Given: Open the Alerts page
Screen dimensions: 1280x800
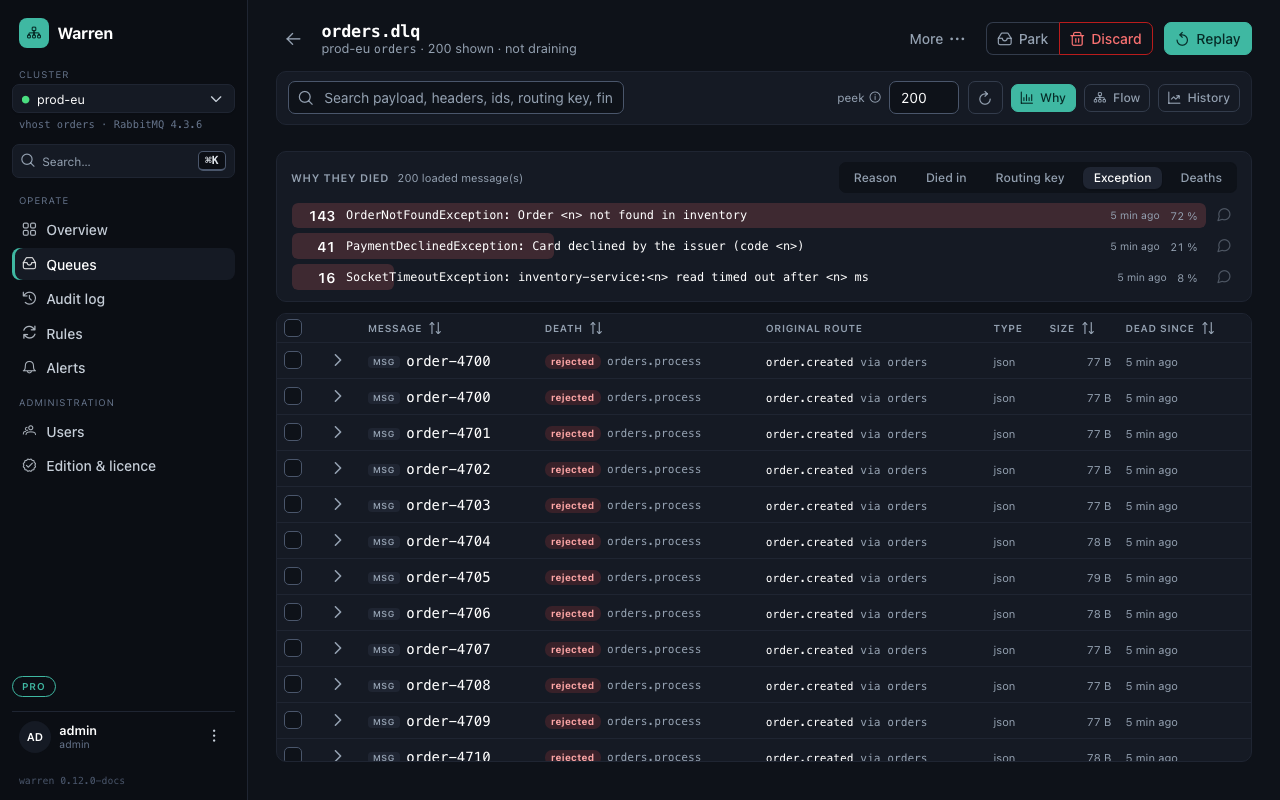Looking at the screenshot, I should [x=124, y=368].
